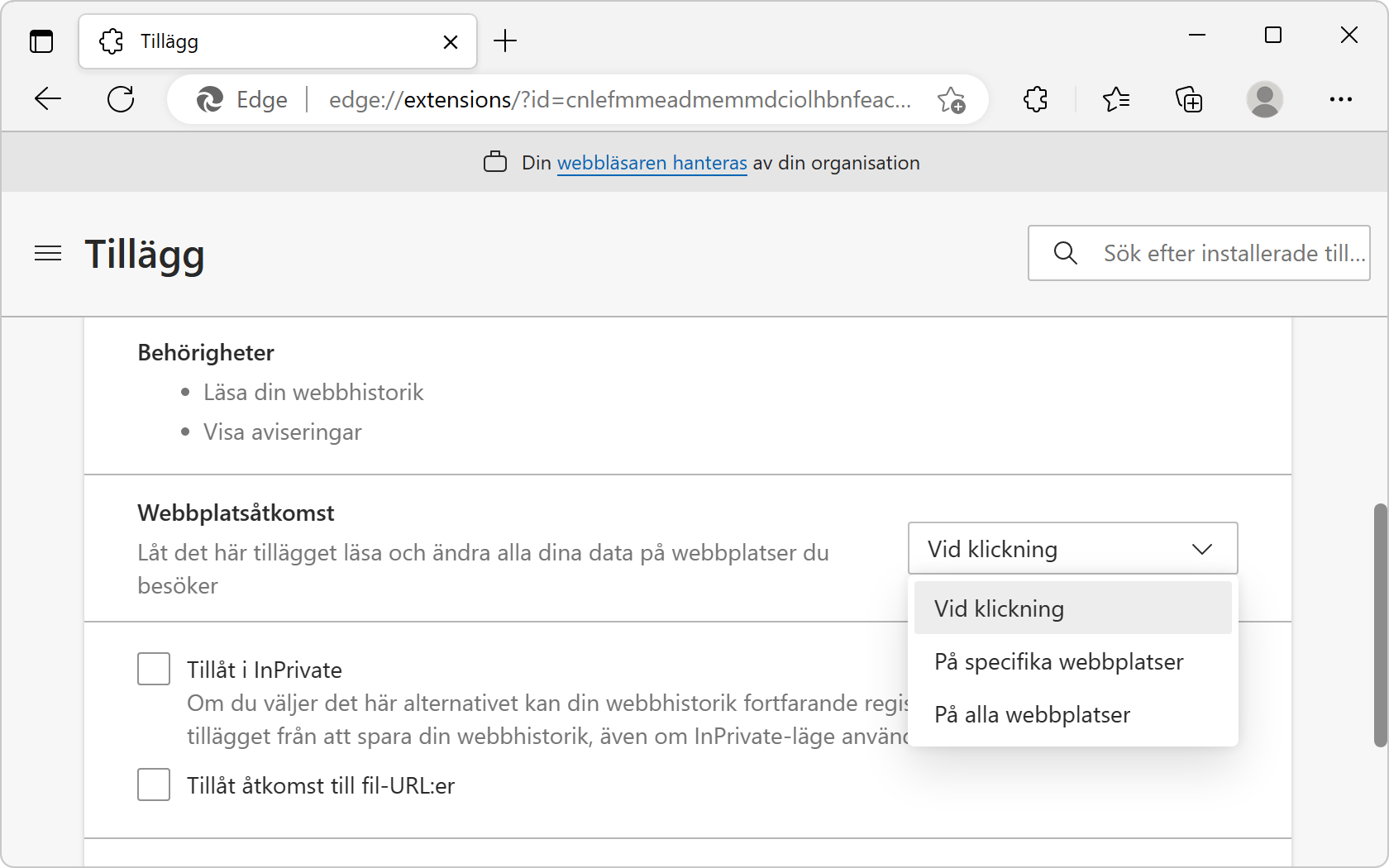Viewport: 1389px width, 868px height.
Task: Focus the Sök efter installerade tillägg field
Action: tap(1199, 253)
